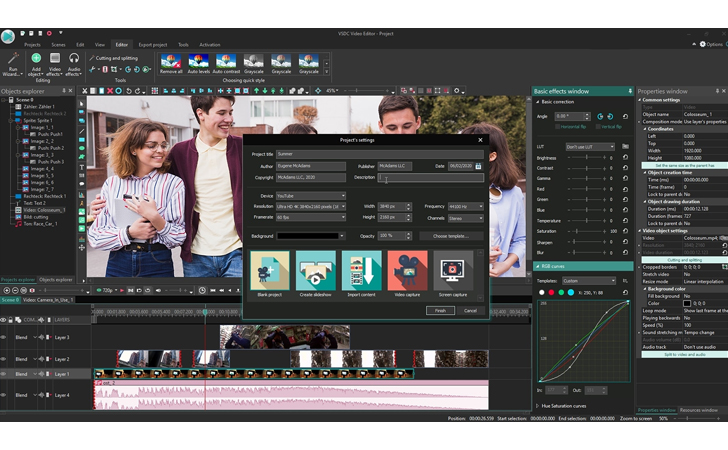The image size is (728, 450).
Task: Apply the Auto levels quick style
Action: 198,64
